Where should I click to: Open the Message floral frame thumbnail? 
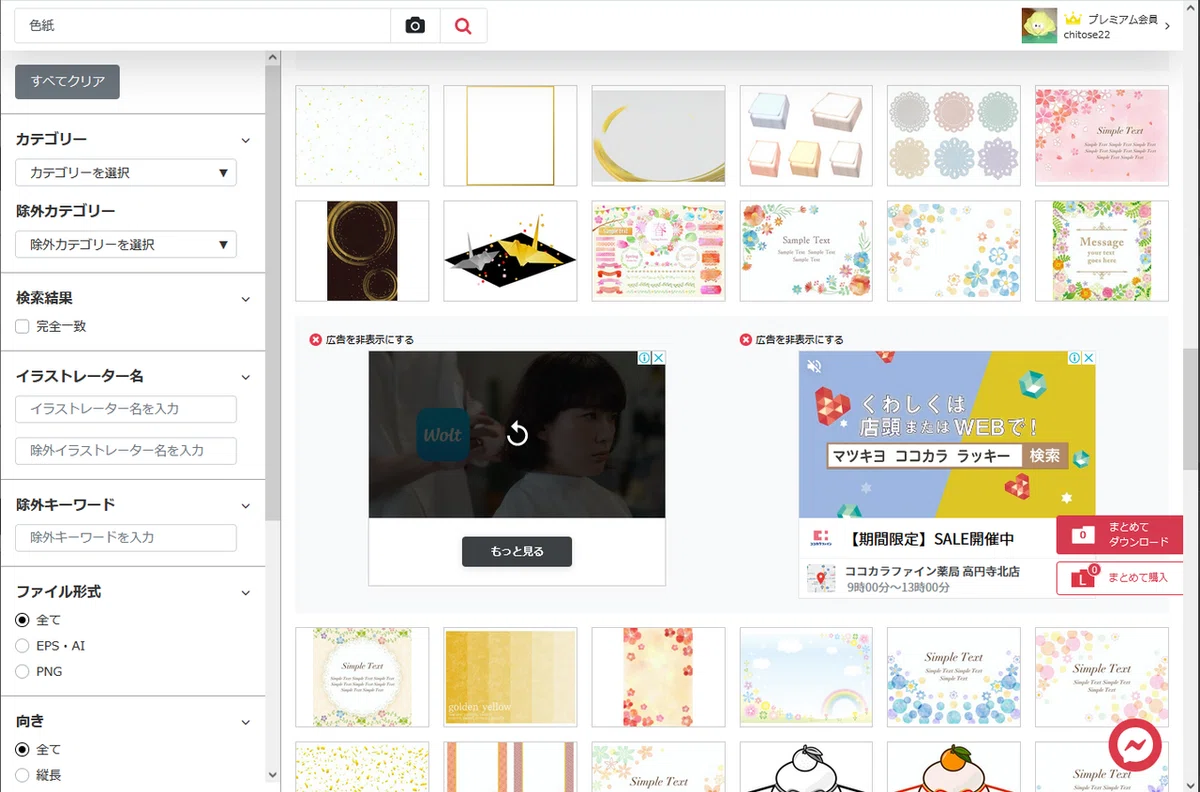pos(1102,251)
